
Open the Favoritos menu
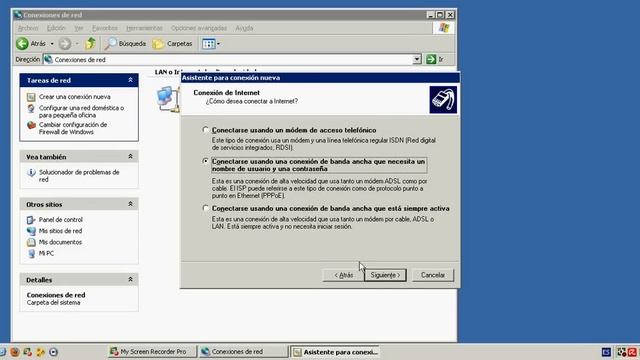(x=104, y=28)
